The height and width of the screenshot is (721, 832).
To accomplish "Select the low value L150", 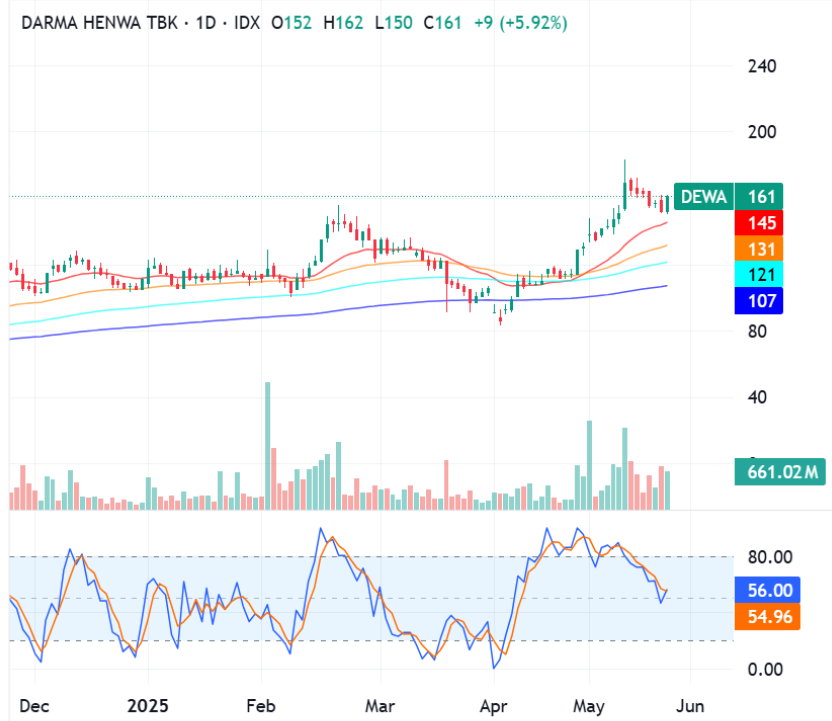I will (393, 23).
